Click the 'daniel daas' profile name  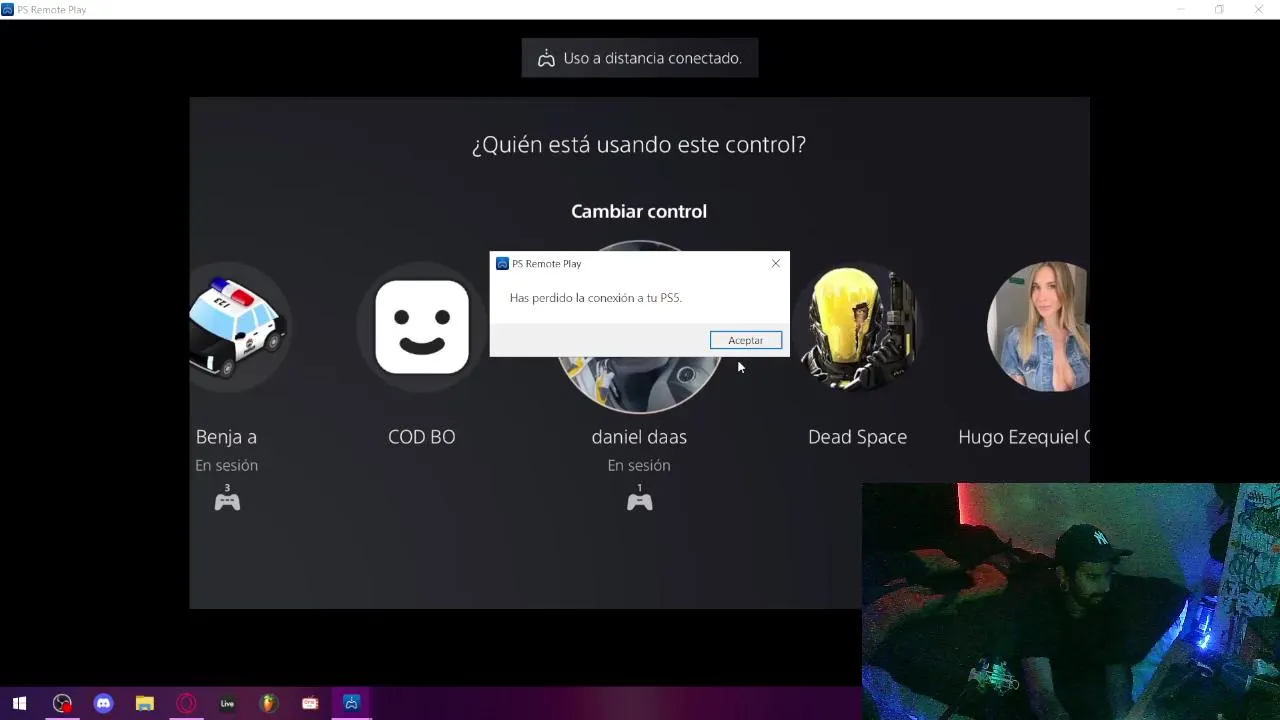click(639, 437)
